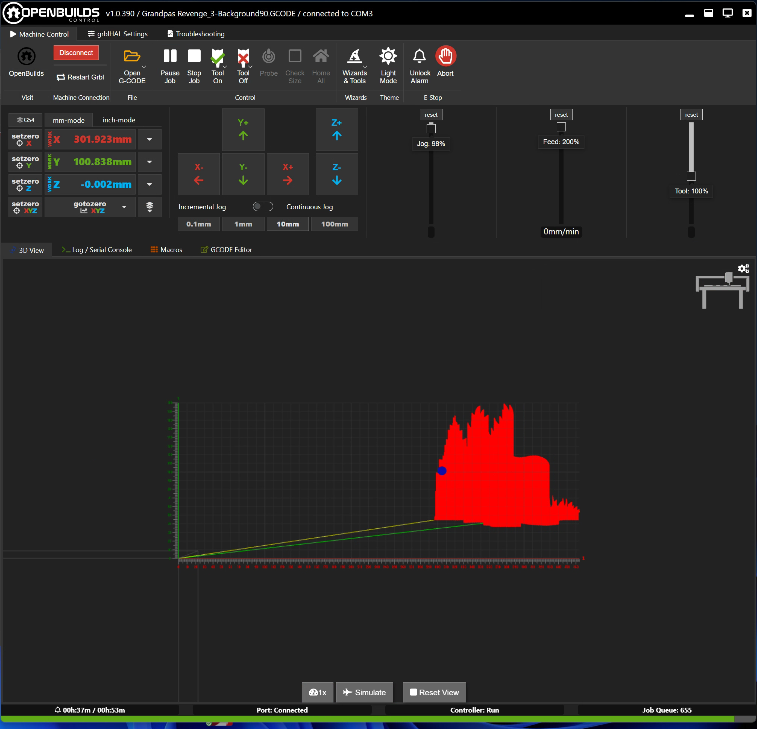The width and height of the screenshot is (757, 729).
Task: Select inch-mode units
Action: click(x=118, y=119)
